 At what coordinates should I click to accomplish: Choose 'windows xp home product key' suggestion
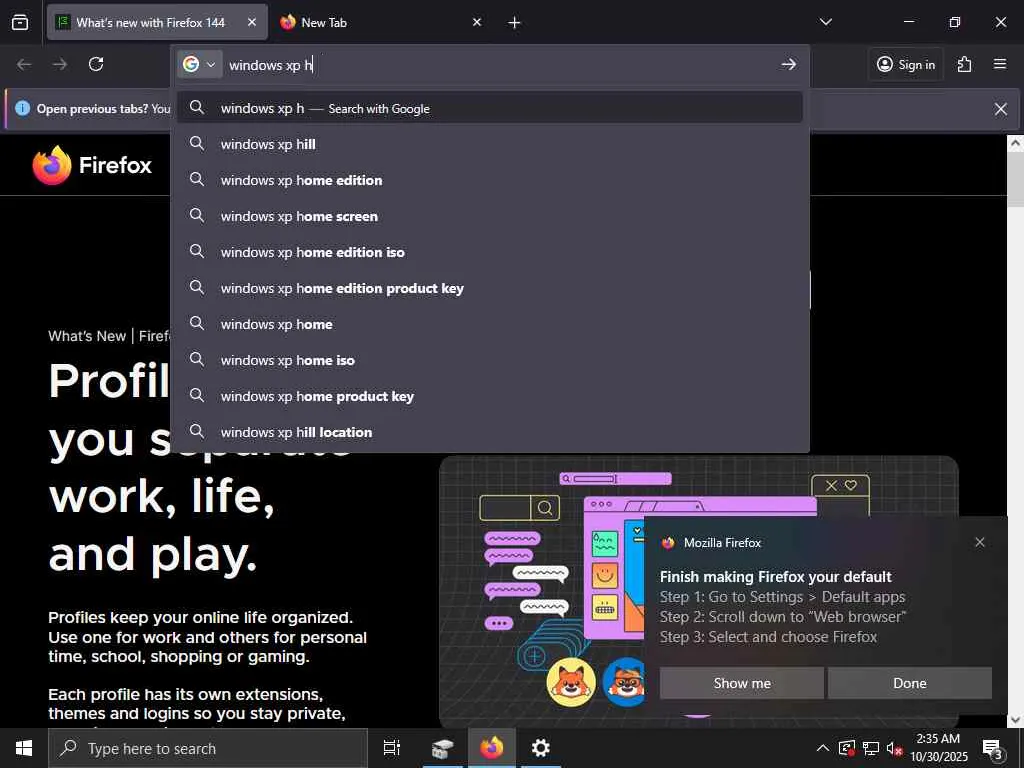click(x=490, y=396)
